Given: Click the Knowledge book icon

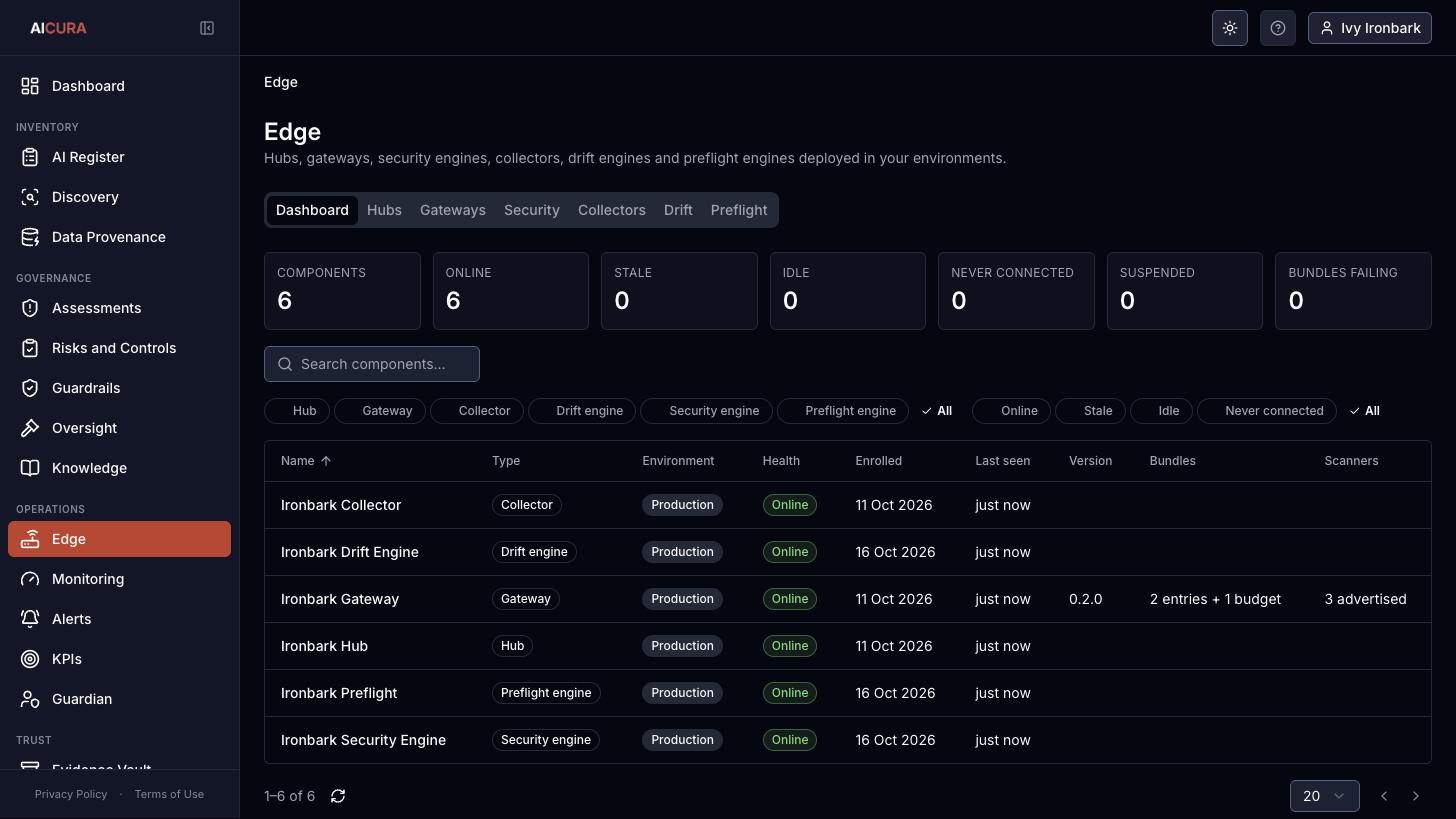Looking at the screenshot, I should point(30,468).
